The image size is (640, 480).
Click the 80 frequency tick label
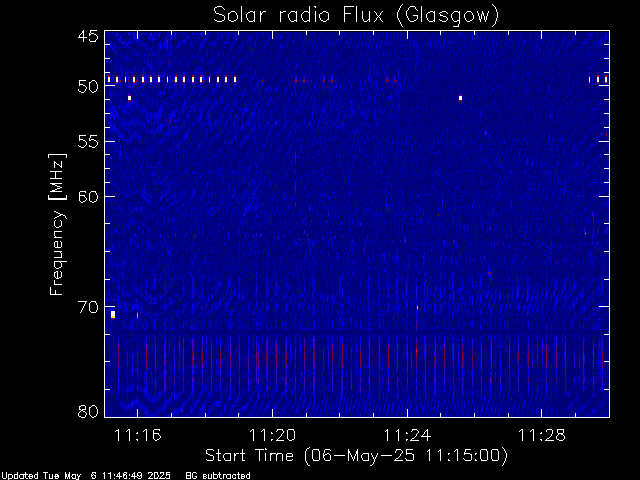[88, 411]
